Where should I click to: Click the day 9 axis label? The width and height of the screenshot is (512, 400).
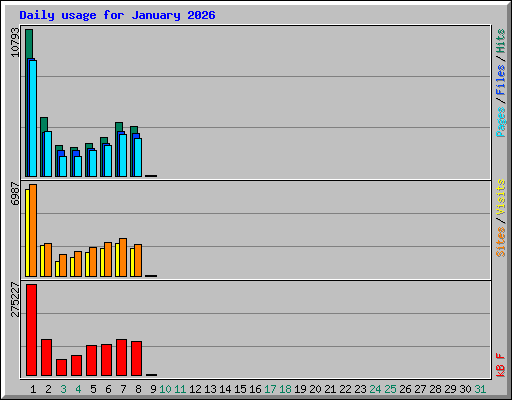[x=153, y=389]
